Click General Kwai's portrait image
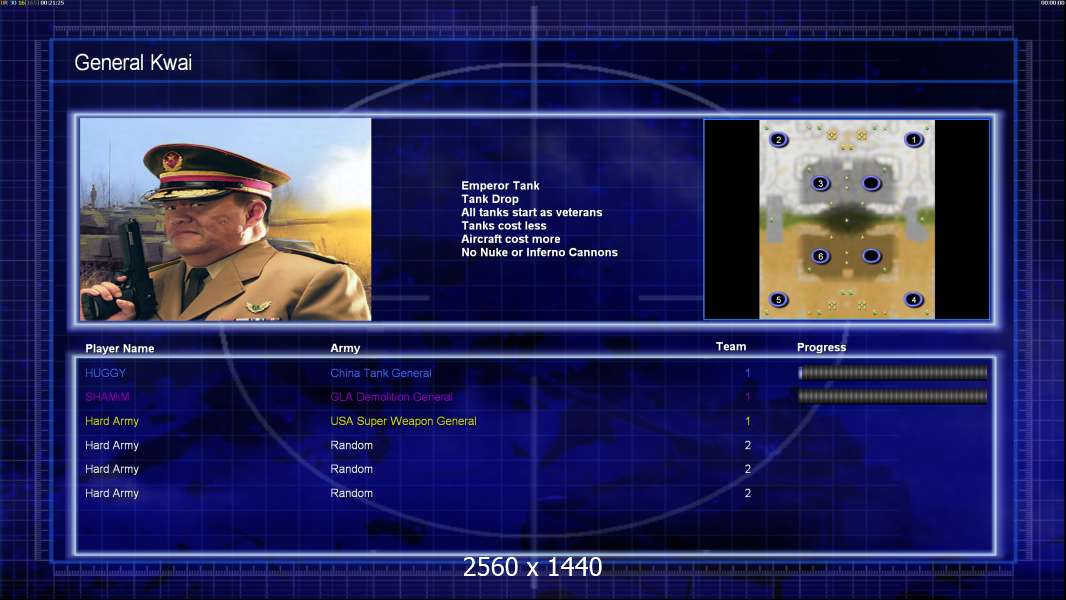 226,219
